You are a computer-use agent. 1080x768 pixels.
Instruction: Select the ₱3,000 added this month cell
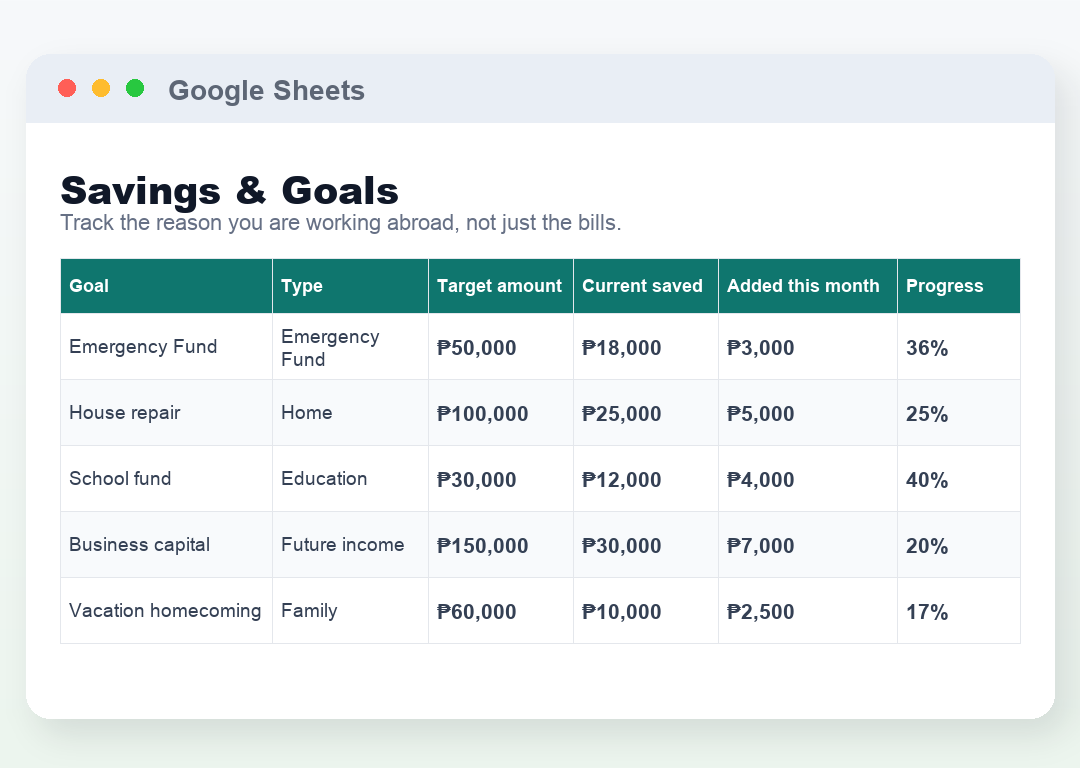click(x=808, y=346)
